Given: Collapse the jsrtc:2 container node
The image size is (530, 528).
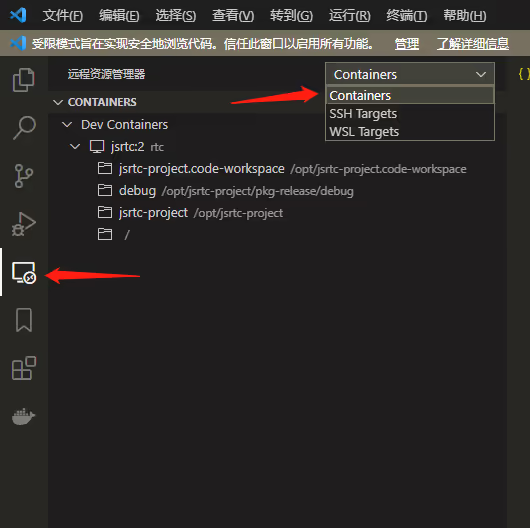Looking at the screenshot, I should (x=117, y=147).
